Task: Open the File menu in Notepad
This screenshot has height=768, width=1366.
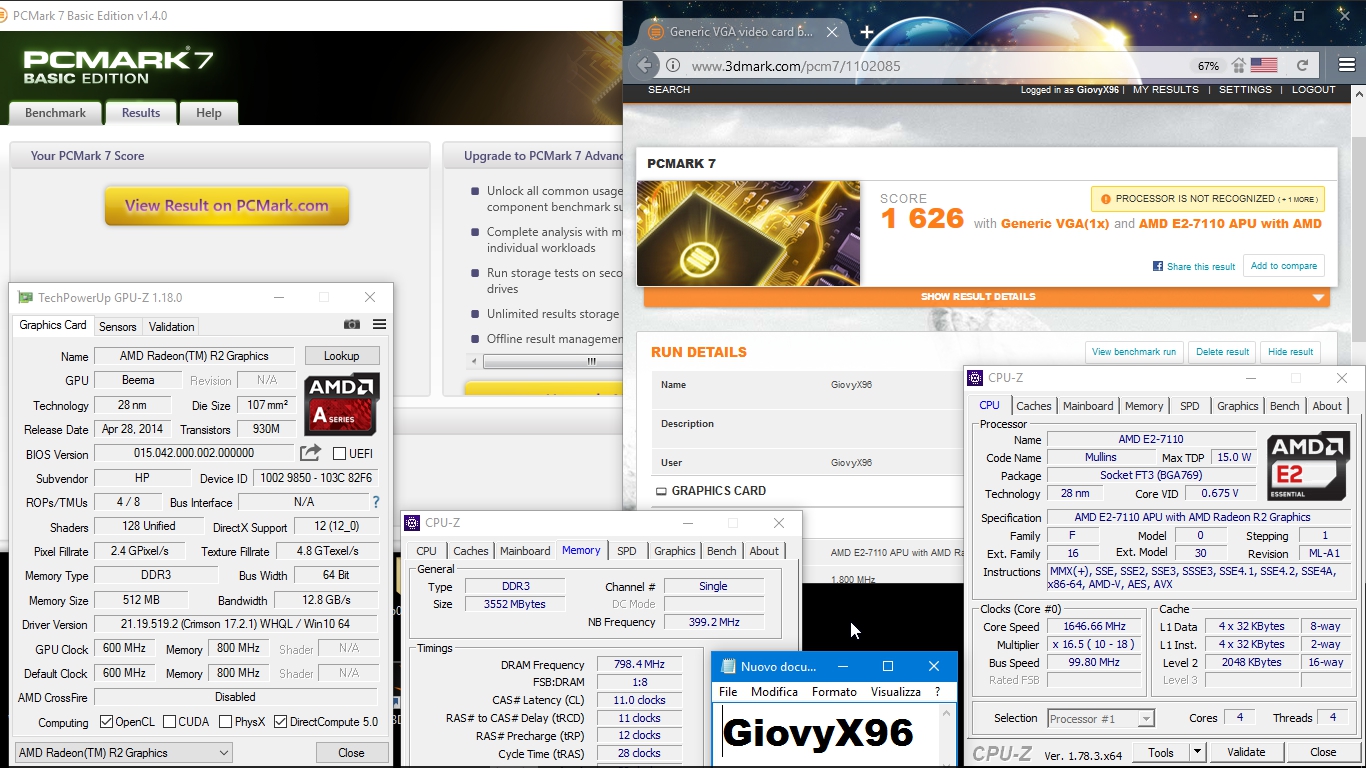Action: pos(728,692)
